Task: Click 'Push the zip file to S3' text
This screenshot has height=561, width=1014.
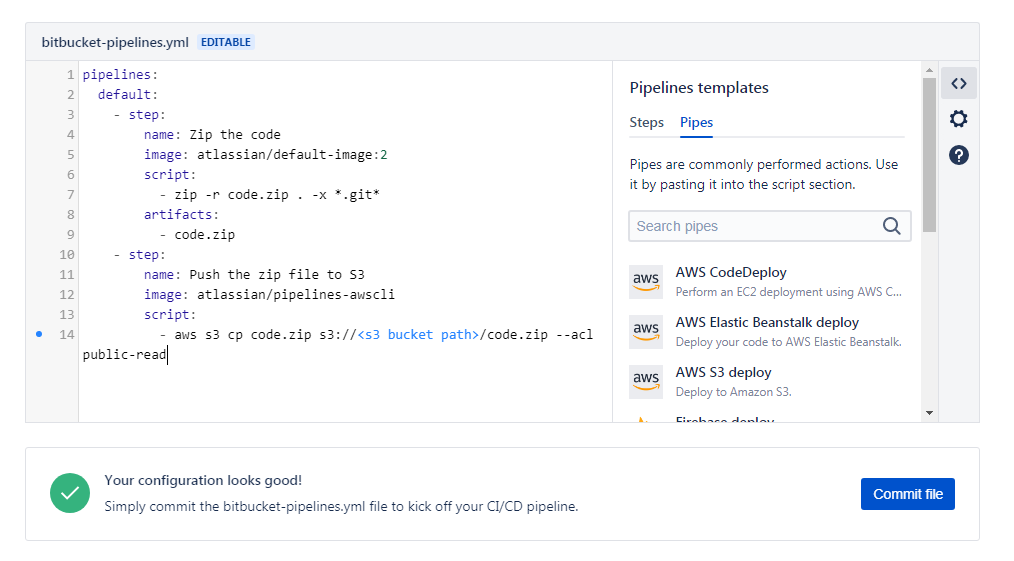Action: click(277, 275)
